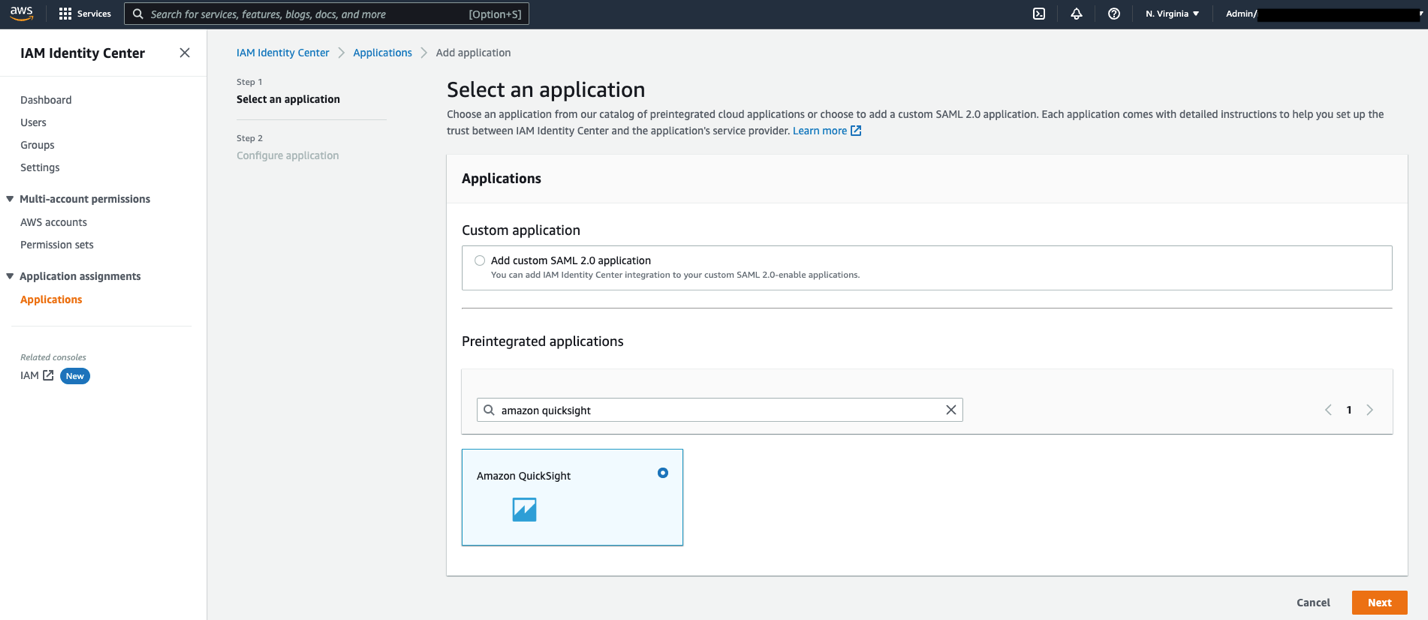The width and height of the screenshot is (1428, 620).
Task: Open the notifications bell
Action: [1076, 14]
